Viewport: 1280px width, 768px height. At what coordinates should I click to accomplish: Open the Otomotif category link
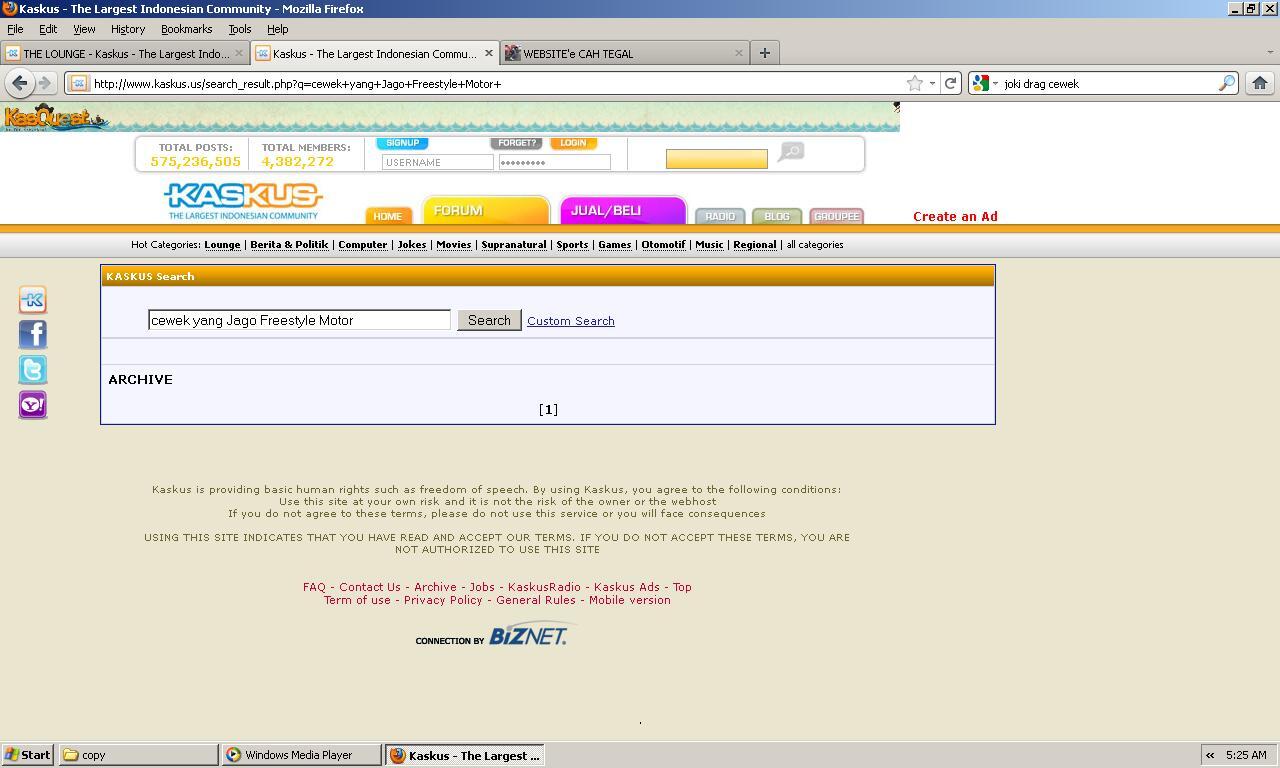[663, 244]
